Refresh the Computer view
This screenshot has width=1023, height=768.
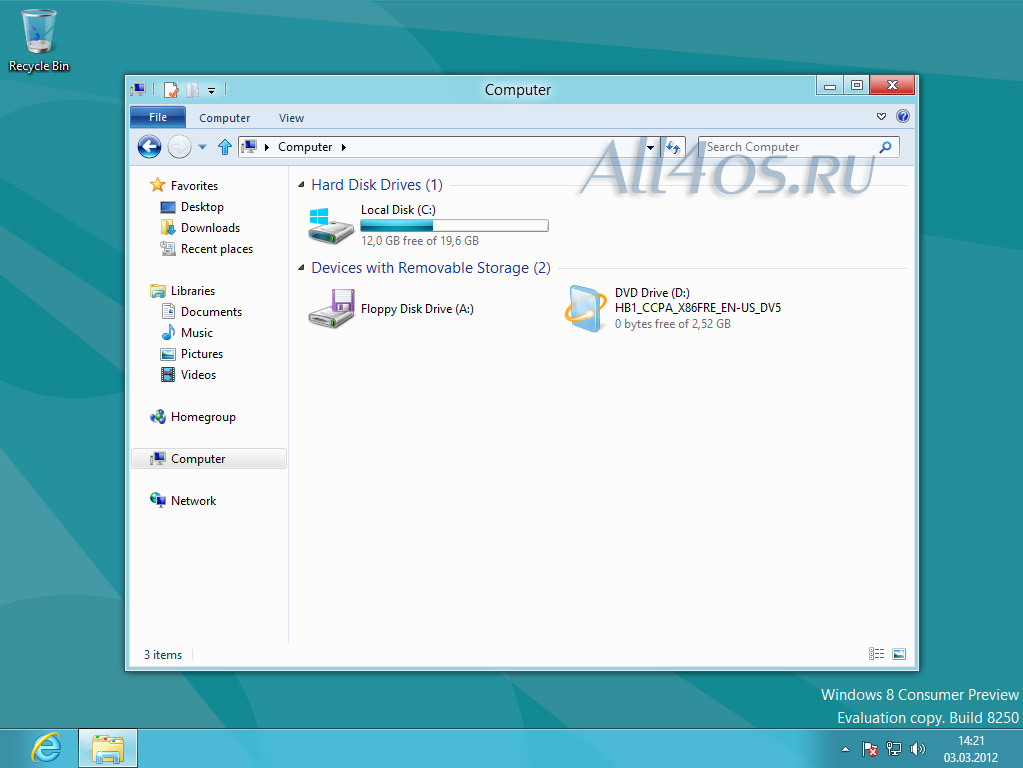pyautogui.click(x=673, y=147)
